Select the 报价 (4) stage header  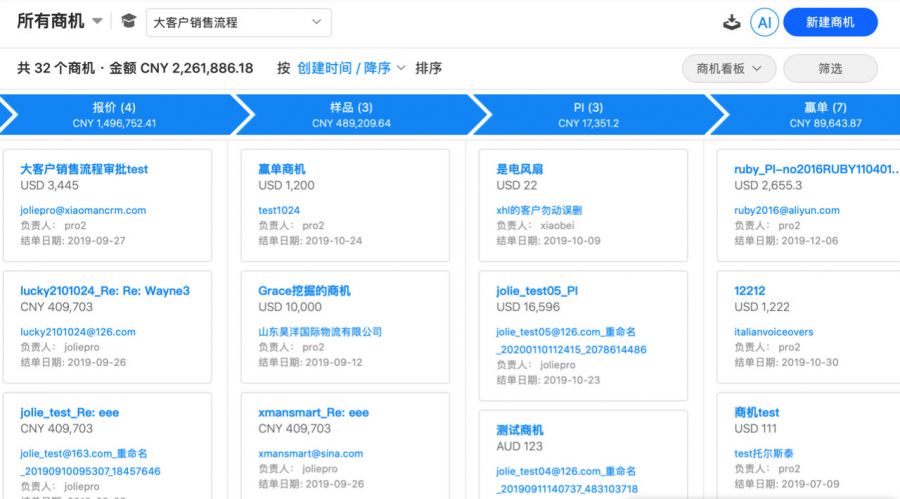(114, 114)
